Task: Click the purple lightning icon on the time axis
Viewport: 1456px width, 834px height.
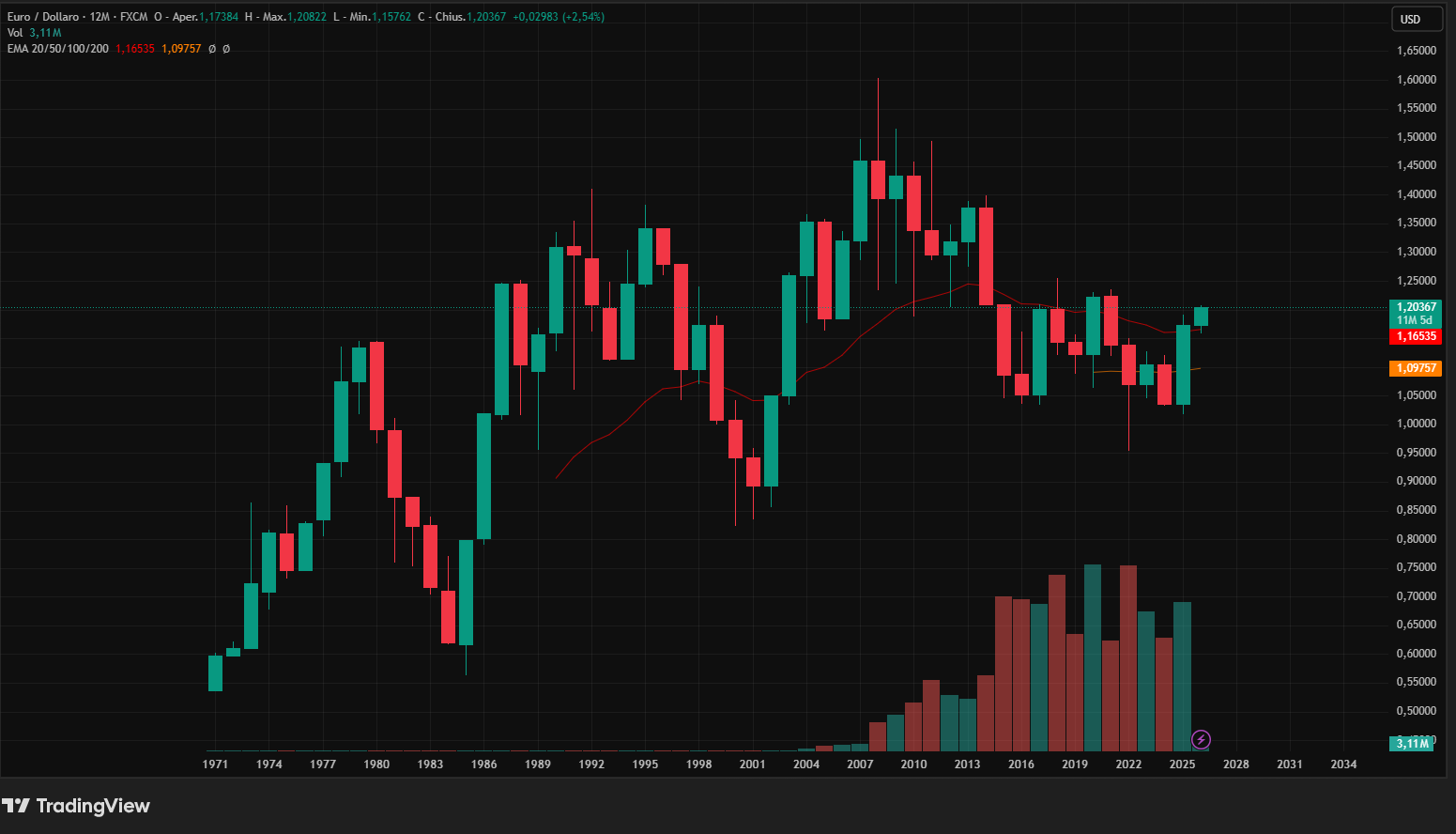Action: tap(1201, 740)
